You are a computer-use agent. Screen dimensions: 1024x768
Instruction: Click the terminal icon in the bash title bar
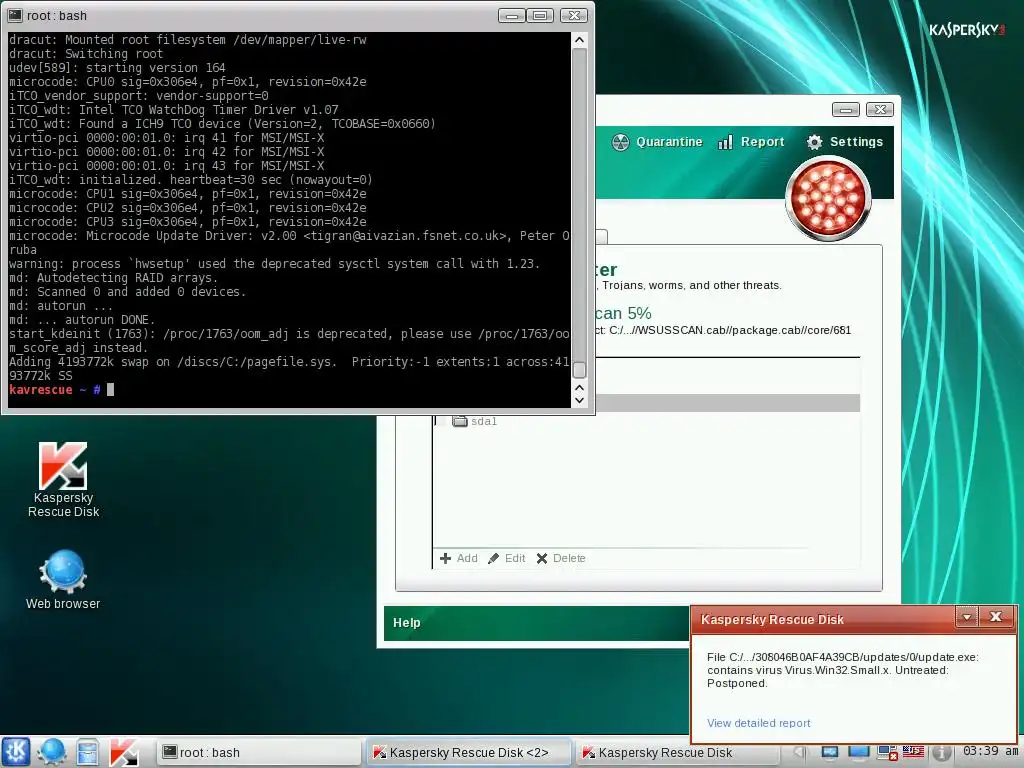(14, 15)
